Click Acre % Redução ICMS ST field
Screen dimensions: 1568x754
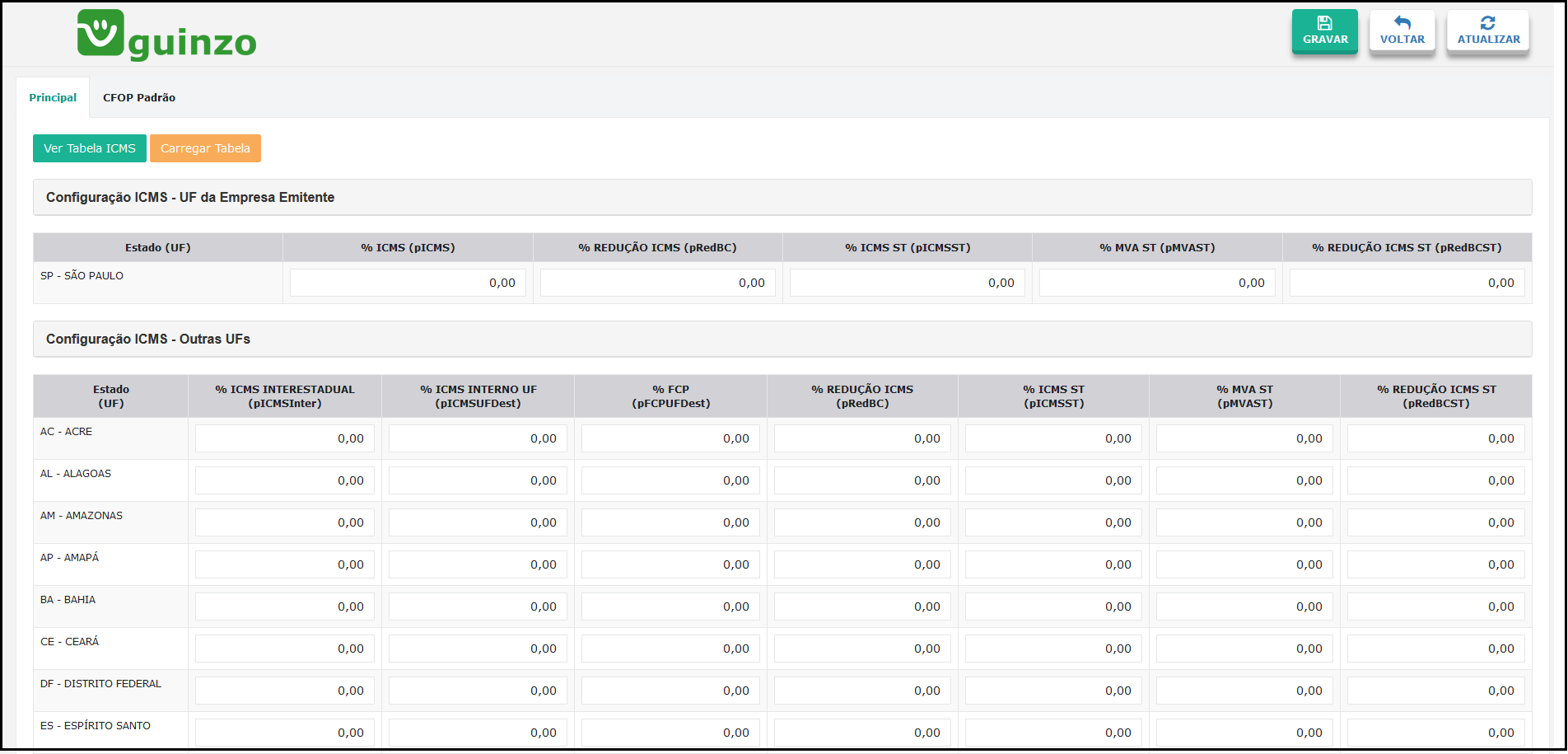tap(1436, 438)
